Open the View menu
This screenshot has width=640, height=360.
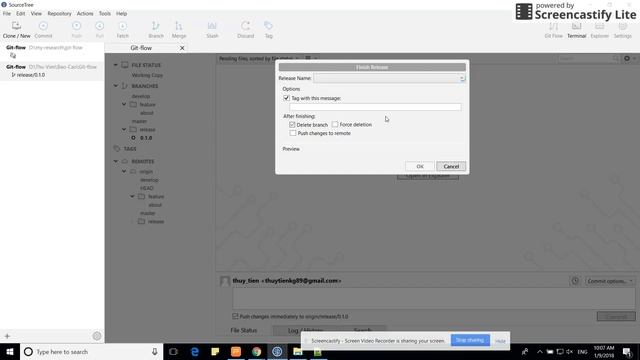click(36, 13)
